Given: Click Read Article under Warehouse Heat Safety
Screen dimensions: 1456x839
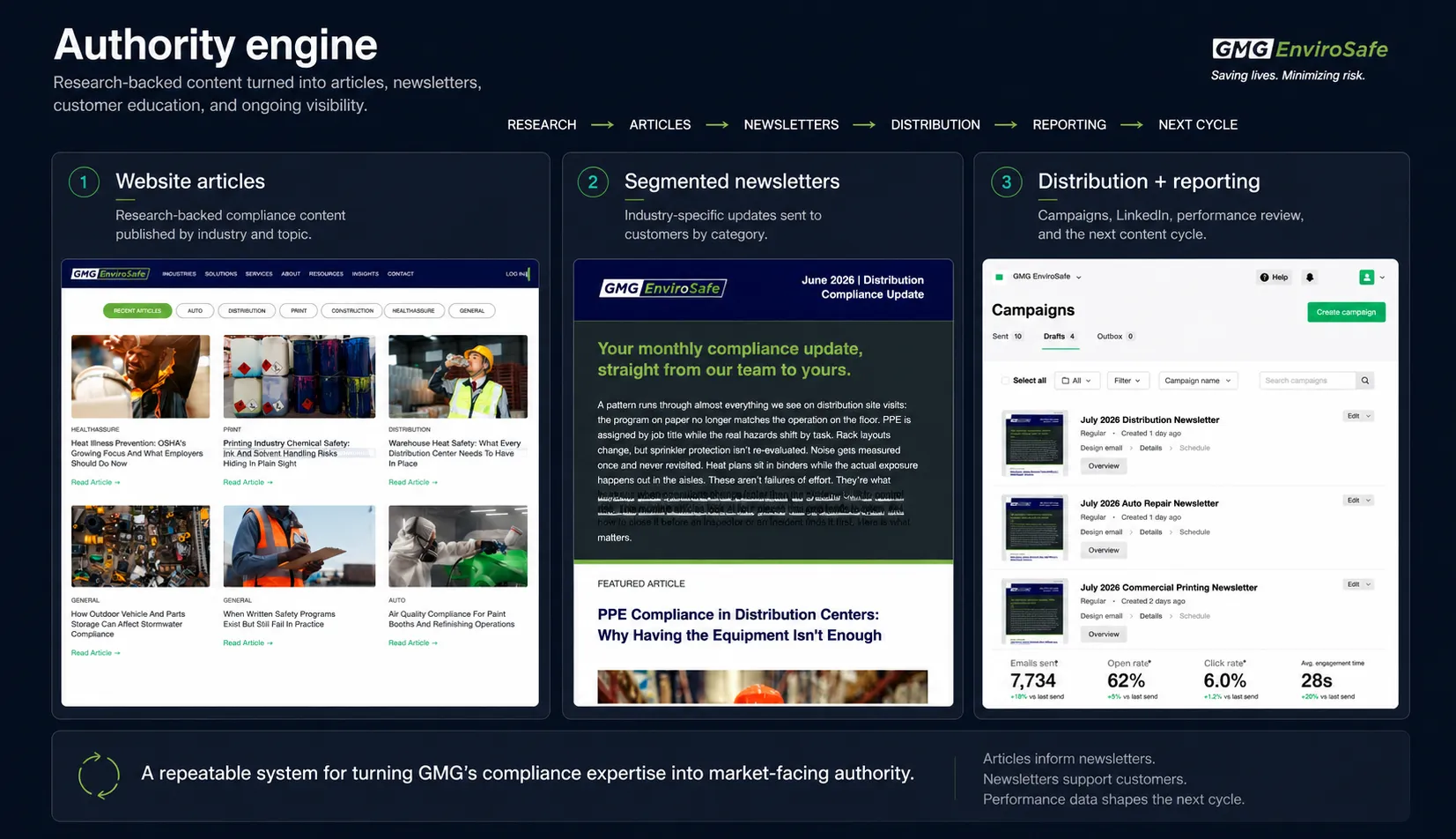Looking at the screenshot, I should click(x=413, y=482).
